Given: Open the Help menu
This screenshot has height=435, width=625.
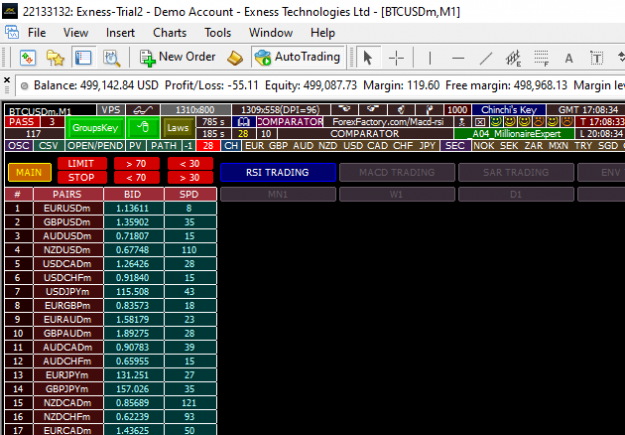Looking at the screenshot, I should (x=322, y=33).
